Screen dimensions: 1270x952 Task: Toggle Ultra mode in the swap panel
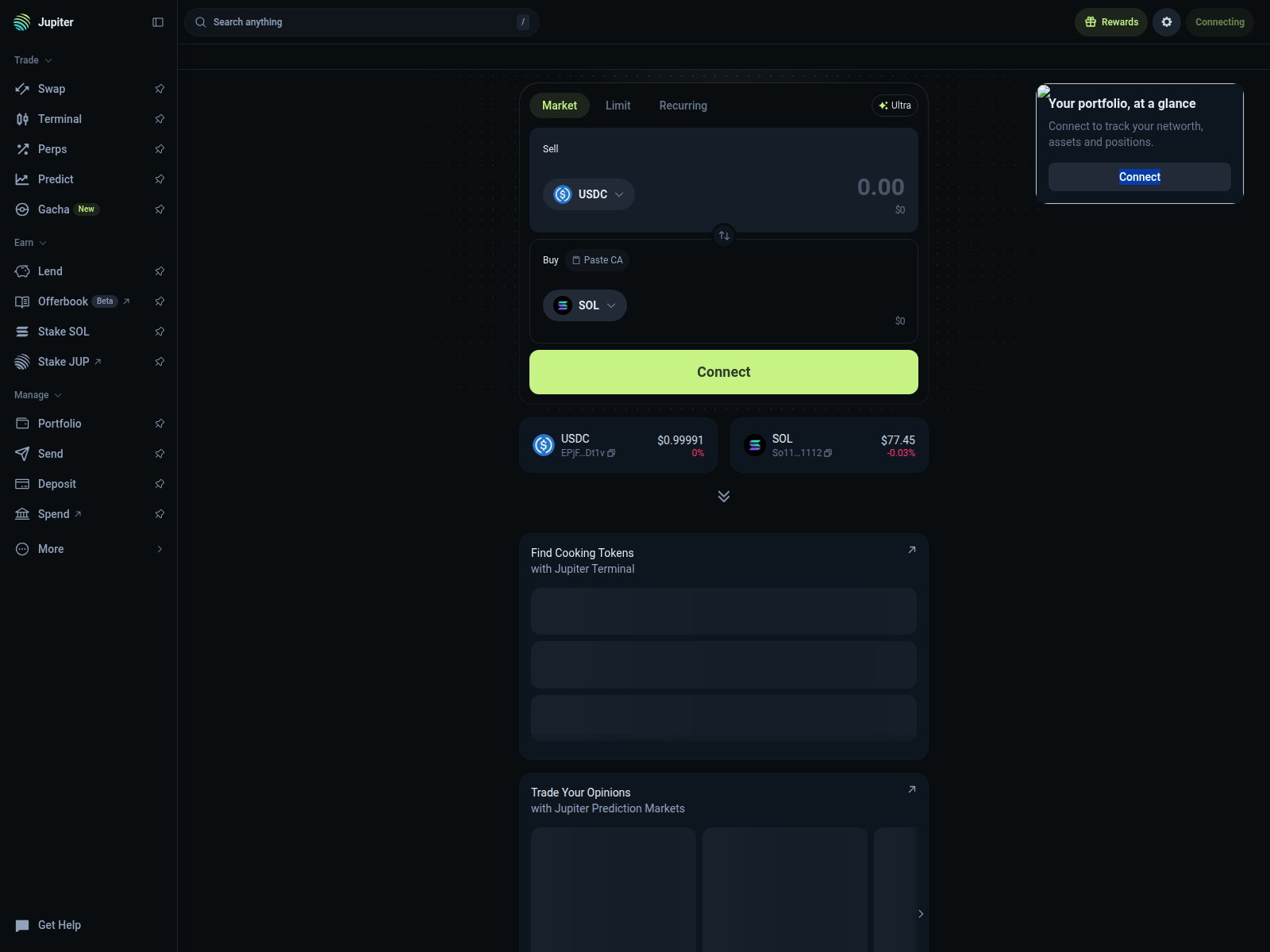pos(895,106)
